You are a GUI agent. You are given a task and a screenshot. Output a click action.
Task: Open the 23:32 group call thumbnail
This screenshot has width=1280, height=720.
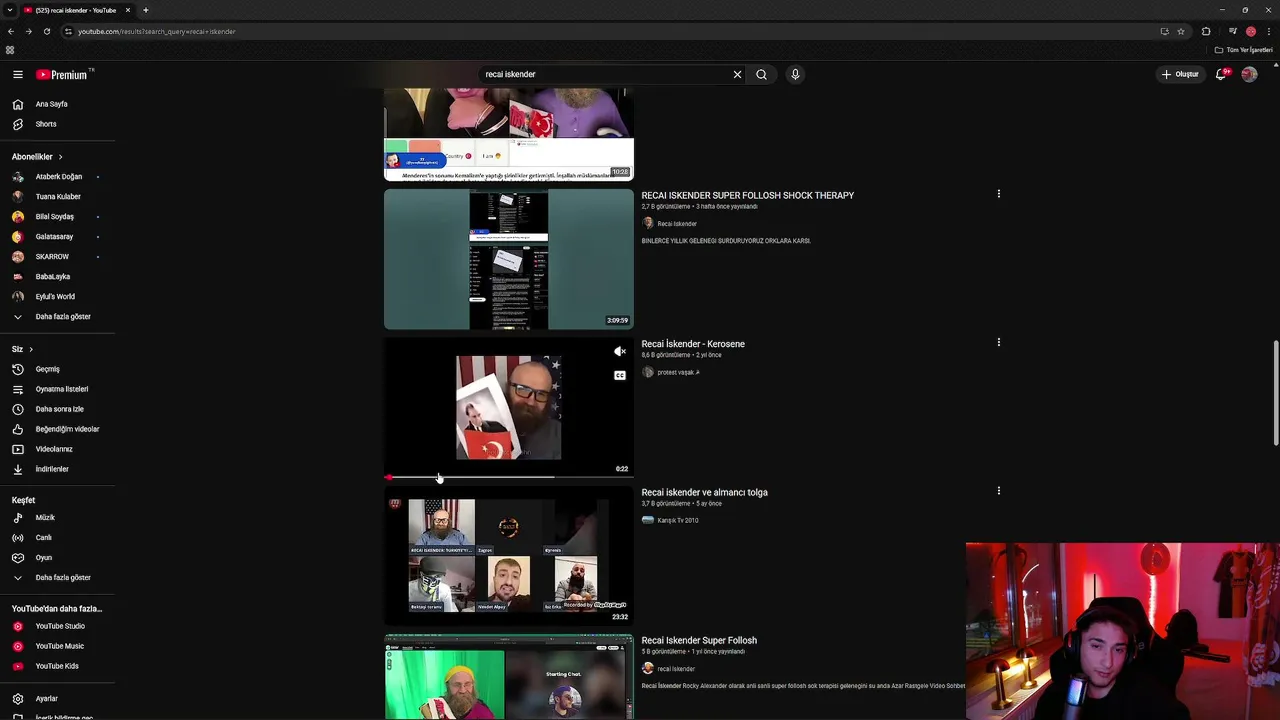pos(509,556)
